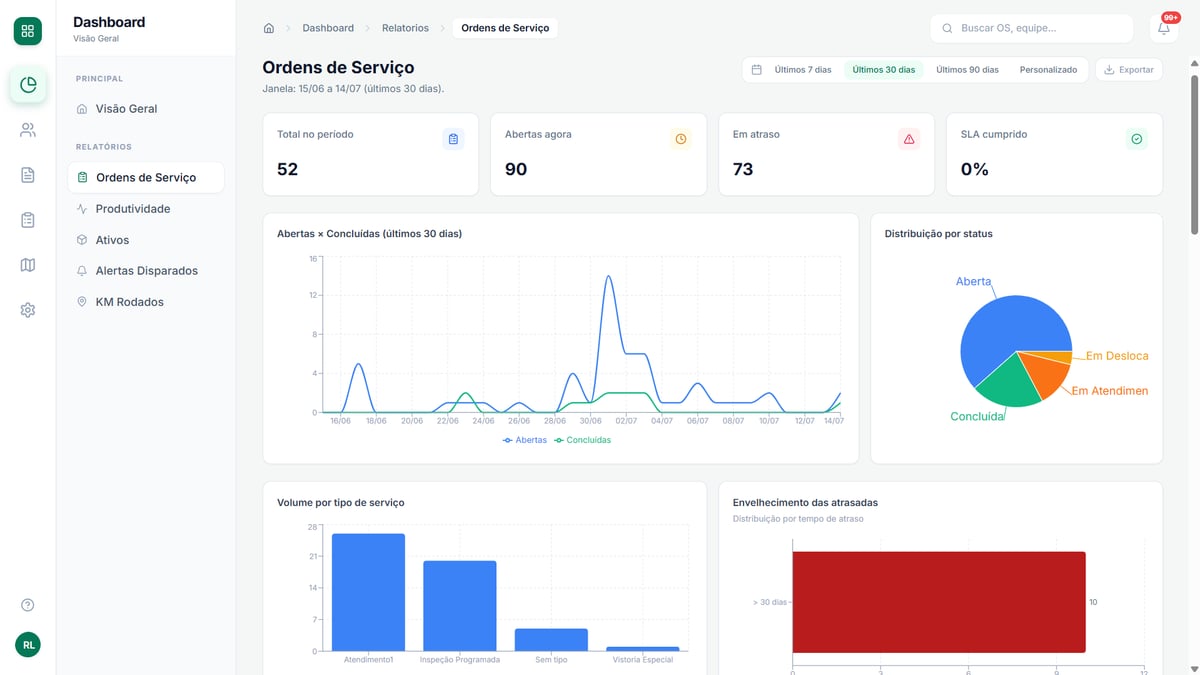Click the home icon in breadcrumb
The image size is (1200, 675).
(x=268, y=28)
